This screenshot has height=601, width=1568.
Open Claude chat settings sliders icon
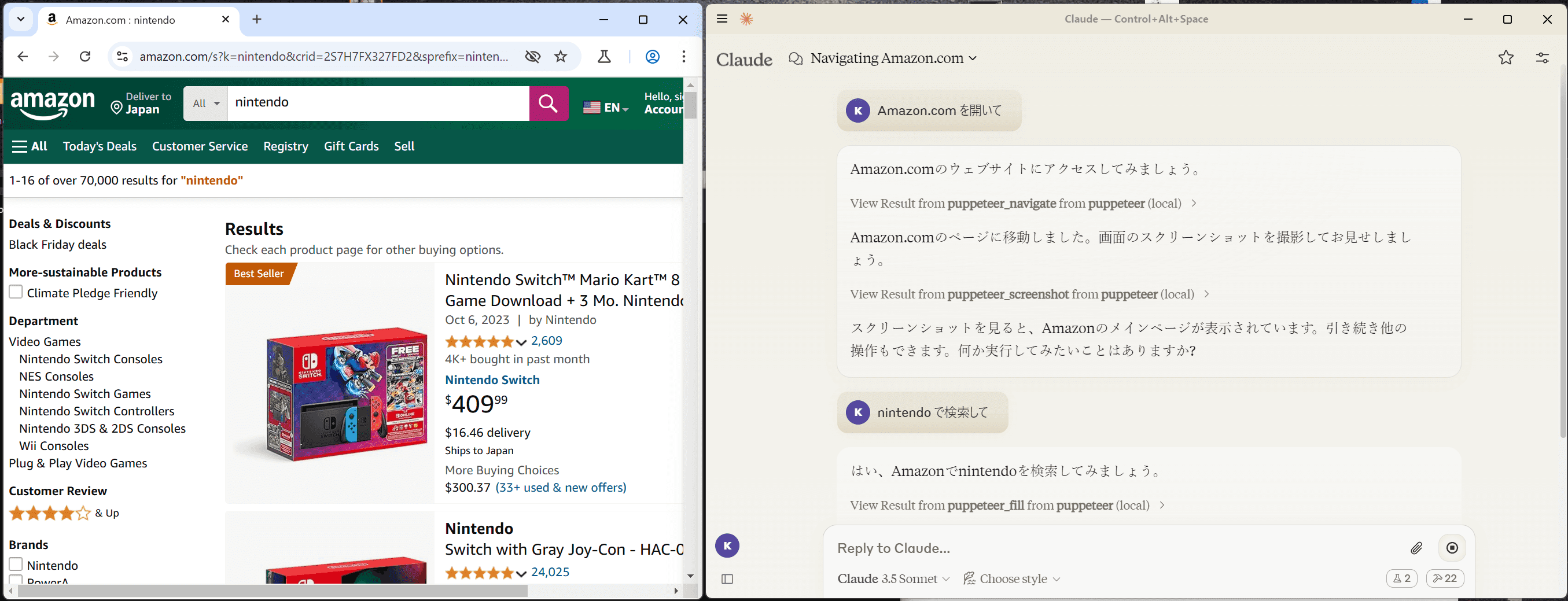pos(1542,58)
